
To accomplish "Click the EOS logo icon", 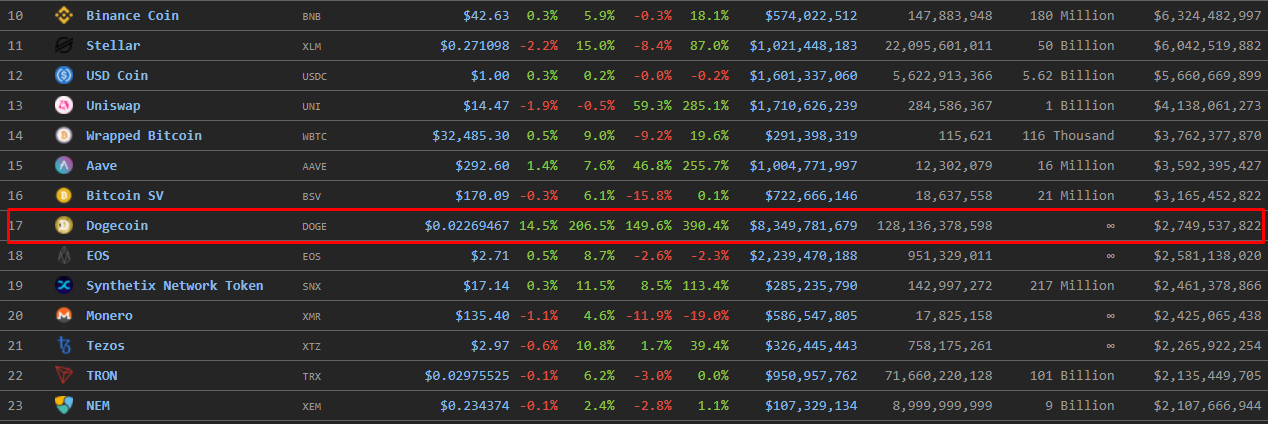I will [x=64, y=256].
